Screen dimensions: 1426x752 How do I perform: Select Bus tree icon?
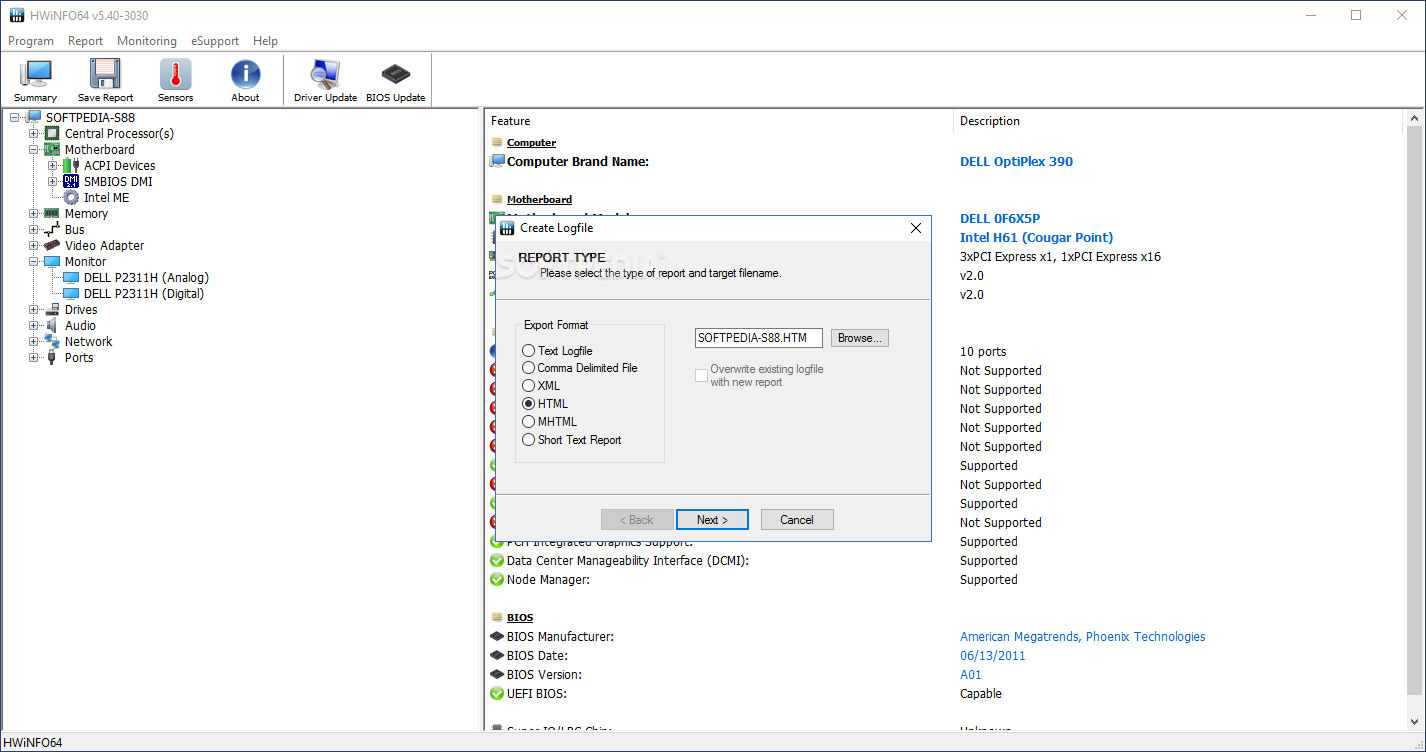[x=52, y=229]
